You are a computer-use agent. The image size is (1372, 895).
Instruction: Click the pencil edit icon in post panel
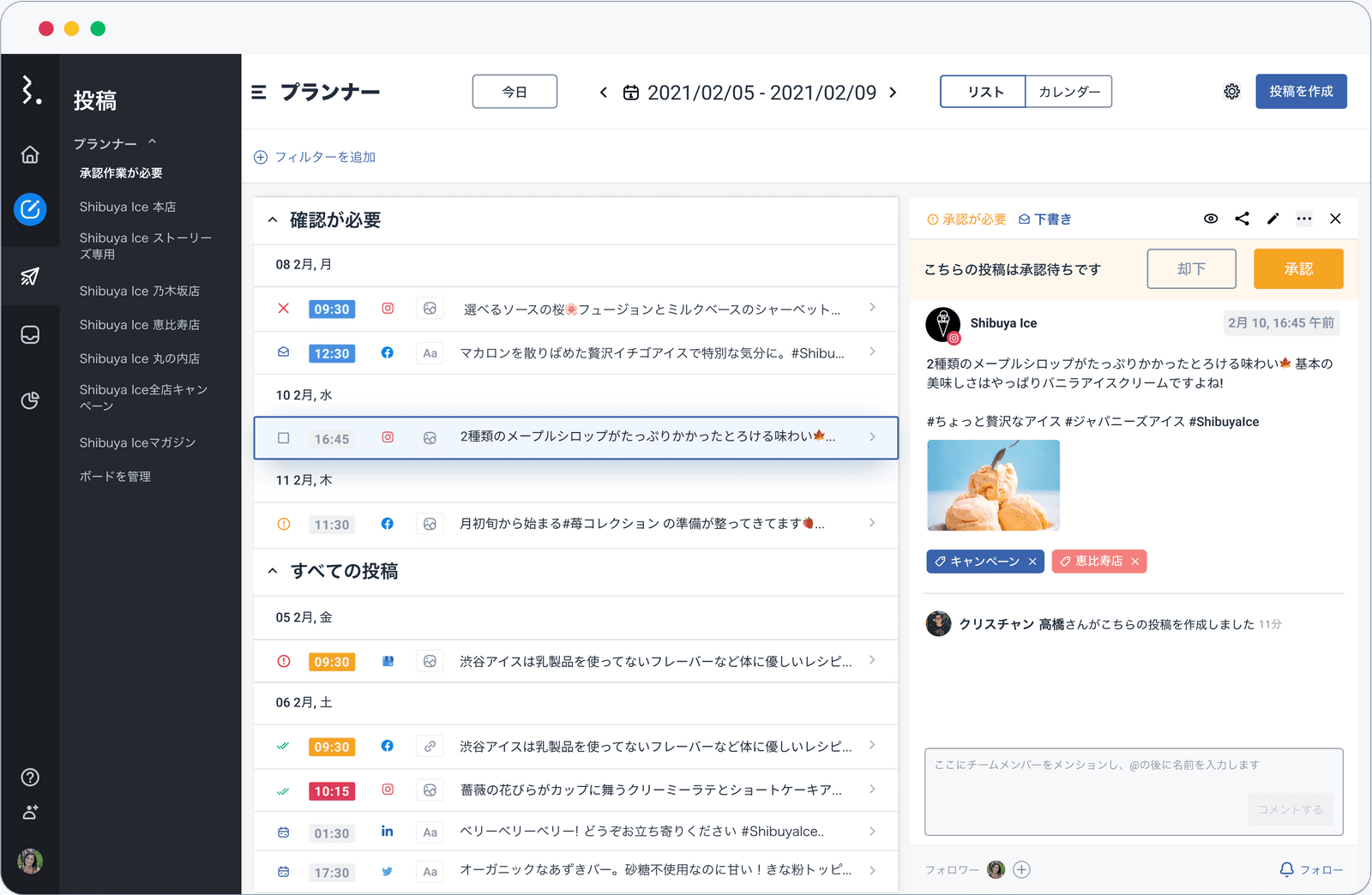click(1273, 219)
